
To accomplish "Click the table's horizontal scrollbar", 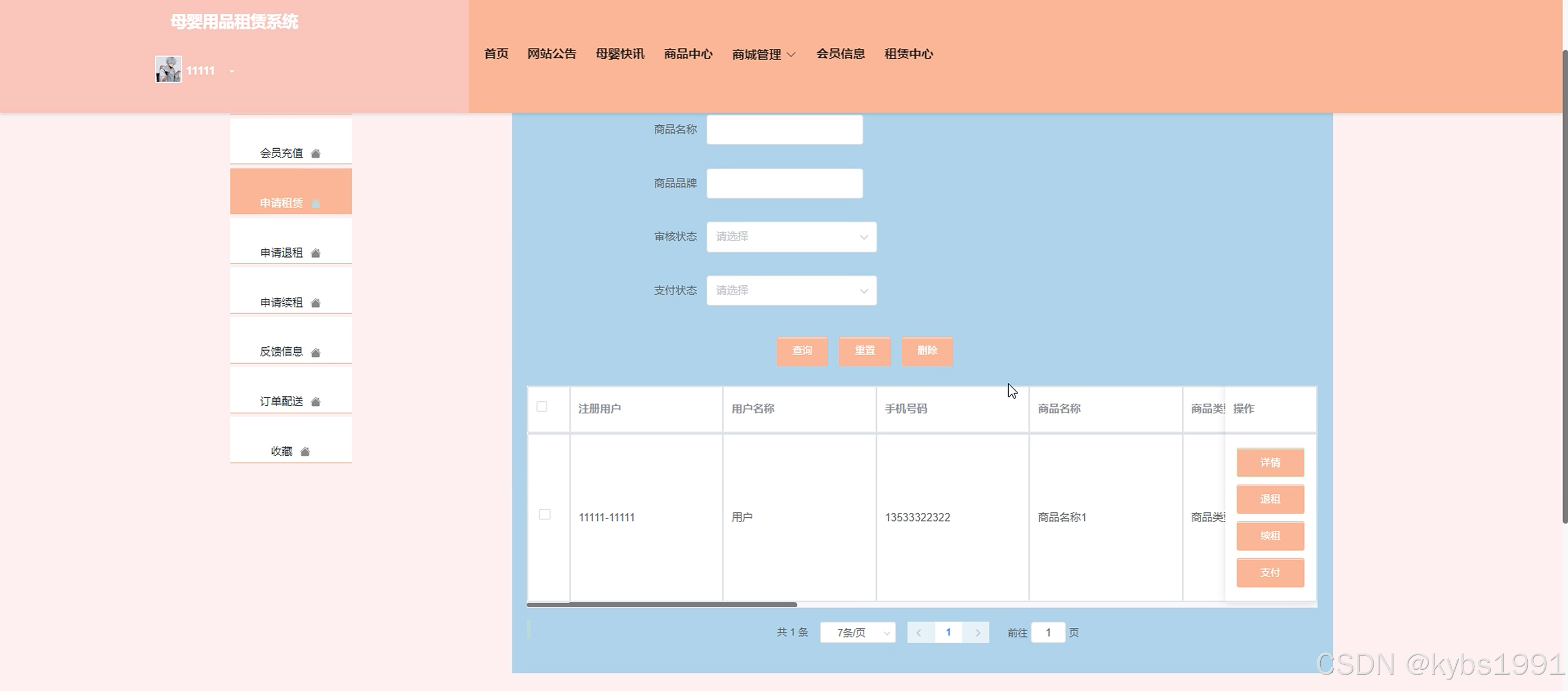I will click(662, 604).
